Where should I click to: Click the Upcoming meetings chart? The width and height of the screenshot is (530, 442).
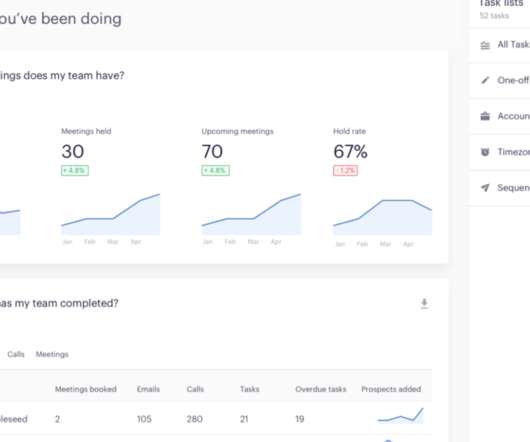[x=251, y=214]
